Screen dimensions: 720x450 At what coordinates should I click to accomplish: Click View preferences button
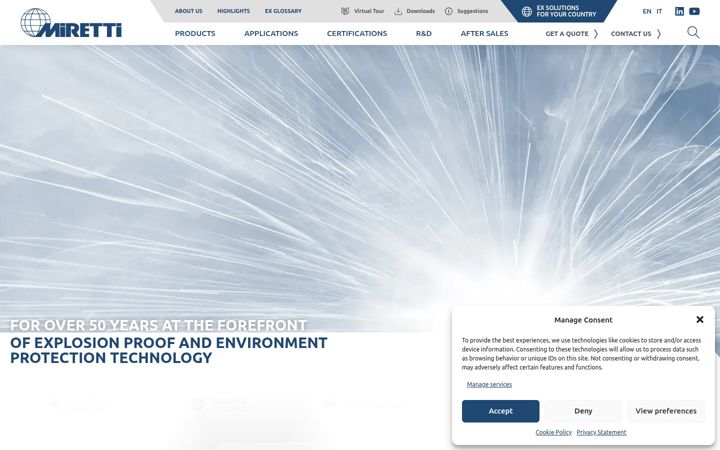tap(666, 411)
